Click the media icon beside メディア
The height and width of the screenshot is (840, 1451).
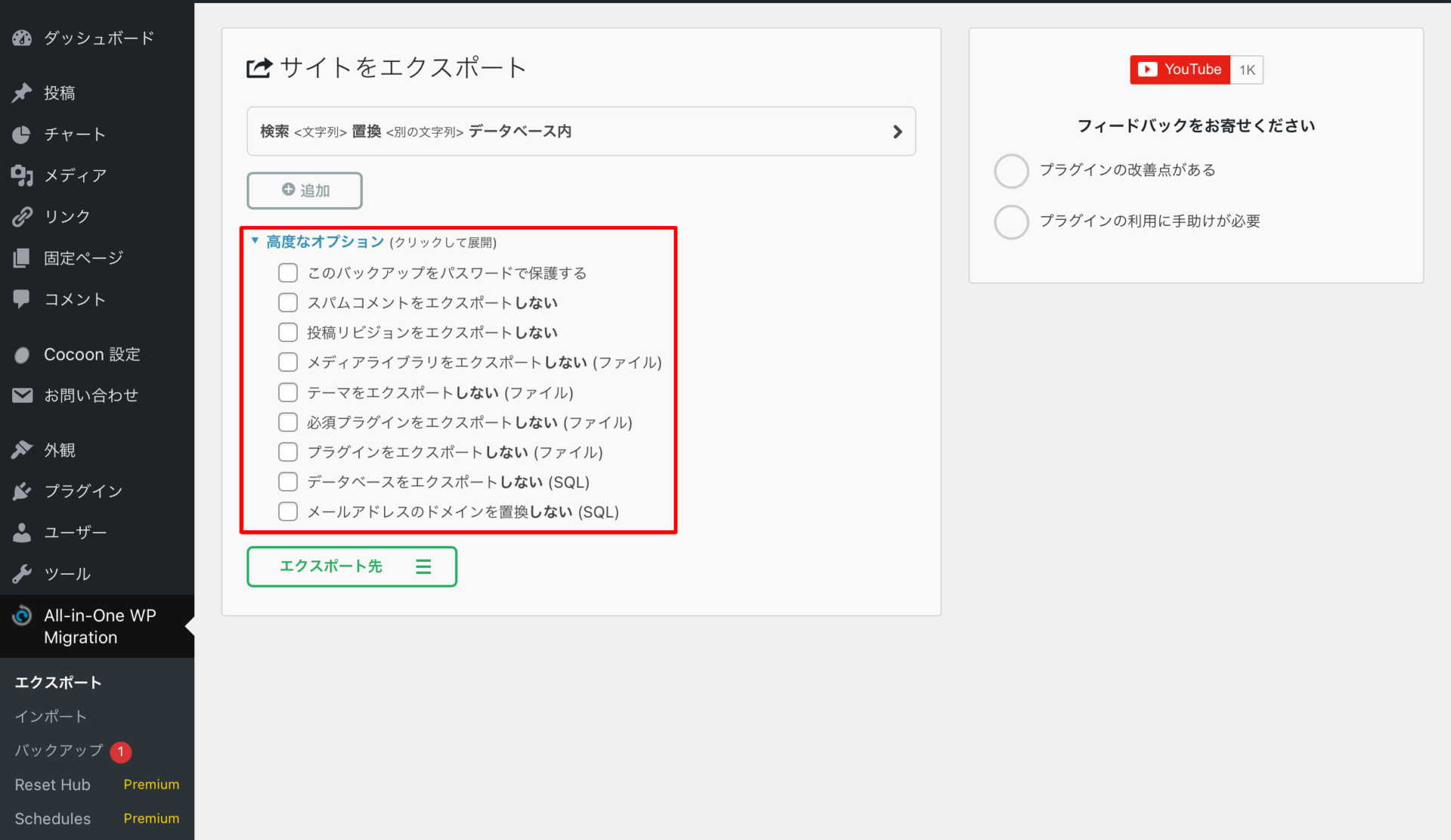(22, 175)
